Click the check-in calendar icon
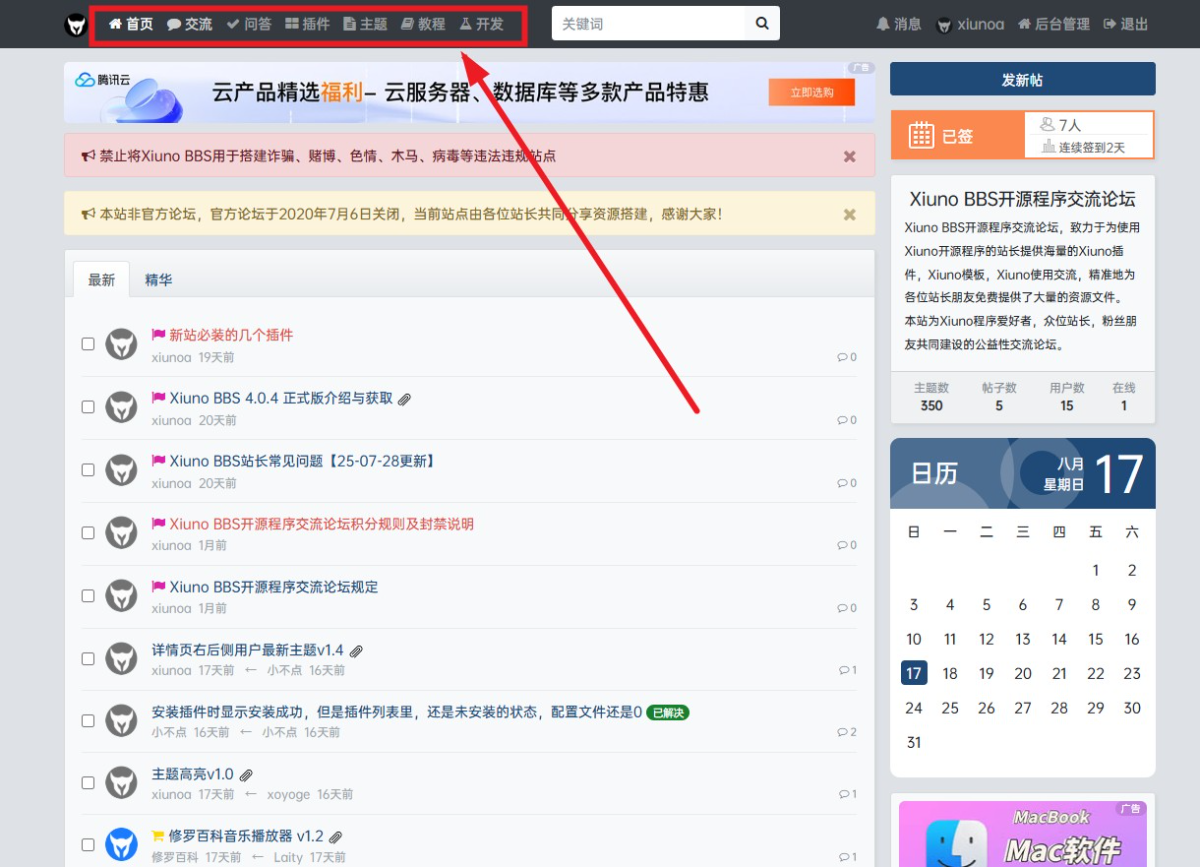Image resolution: width=1200 pixels, height=867 pixels. click(x=921, y=136)
